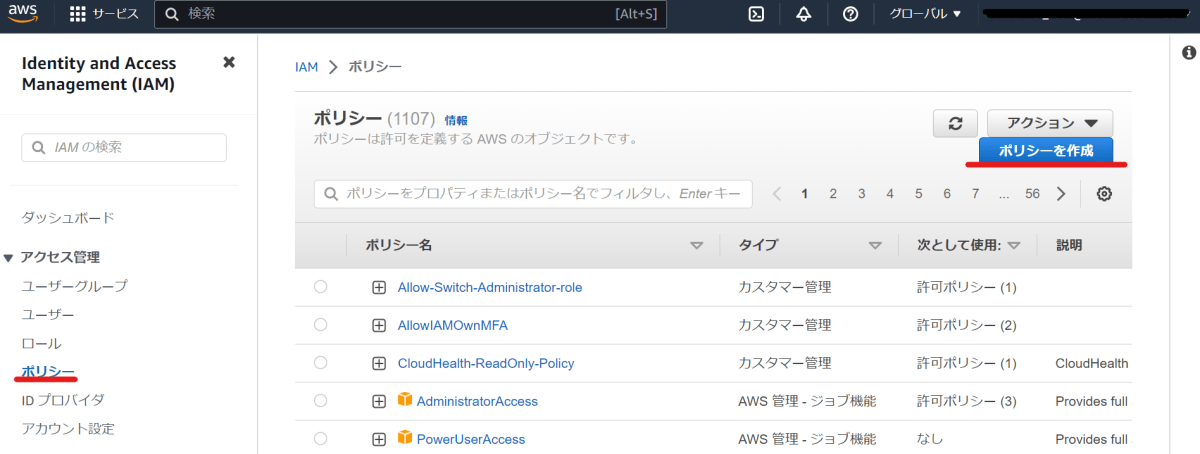Sort by 次として使用 column arrow
The image size is (1200, 454).
pyautogui.click(x=1013, y=245)
